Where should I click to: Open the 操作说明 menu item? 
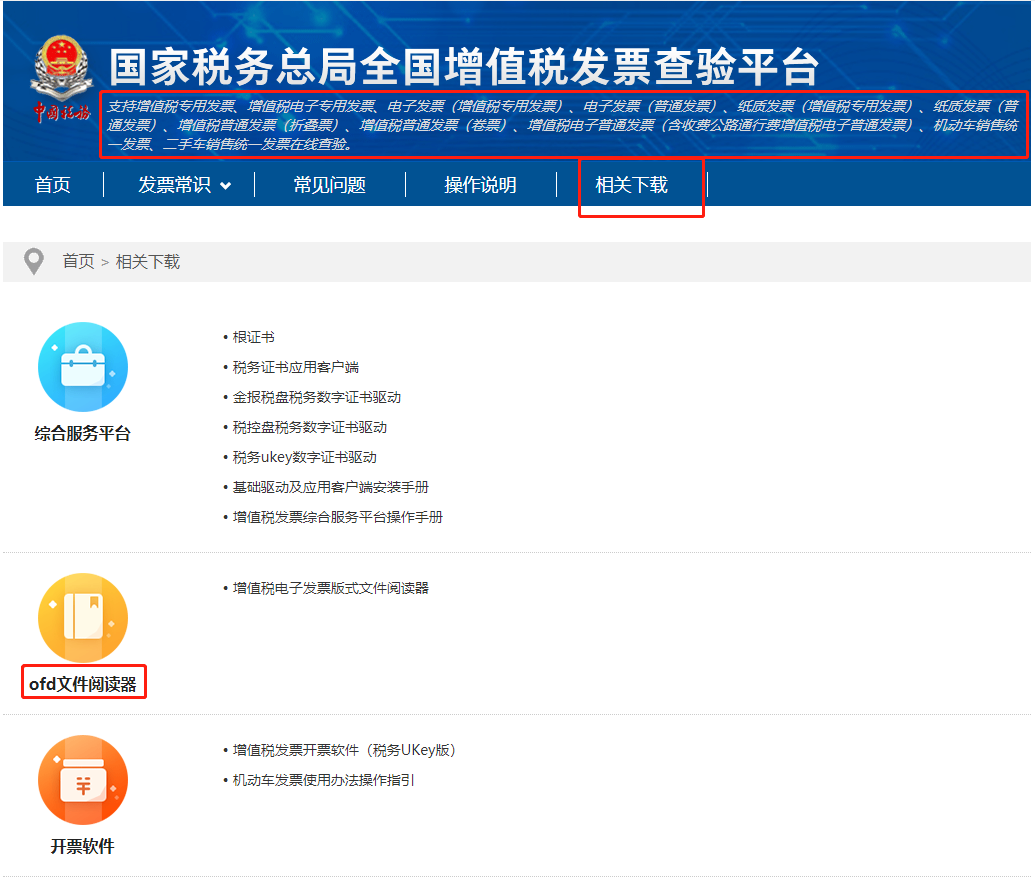[x=480, y=185]
